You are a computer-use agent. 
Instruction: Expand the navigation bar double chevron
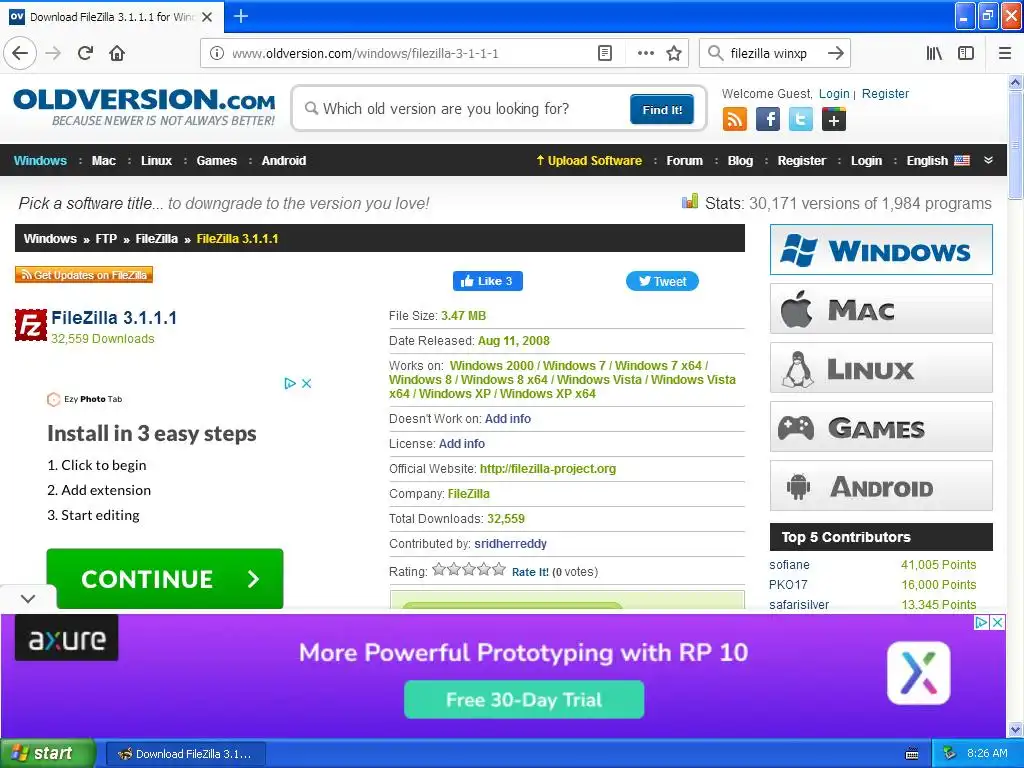tap(988, 160)
